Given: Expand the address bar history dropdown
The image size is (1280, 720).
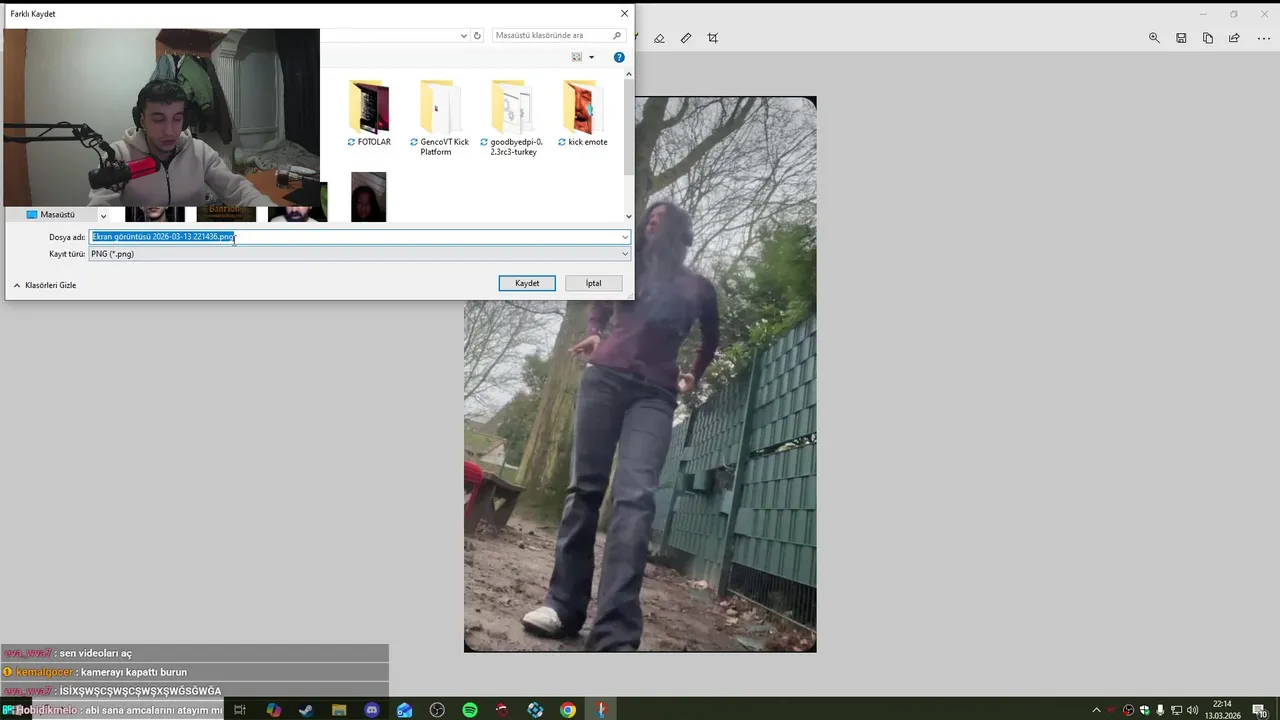Looking at the screenshot, I should tap(464, 35).
